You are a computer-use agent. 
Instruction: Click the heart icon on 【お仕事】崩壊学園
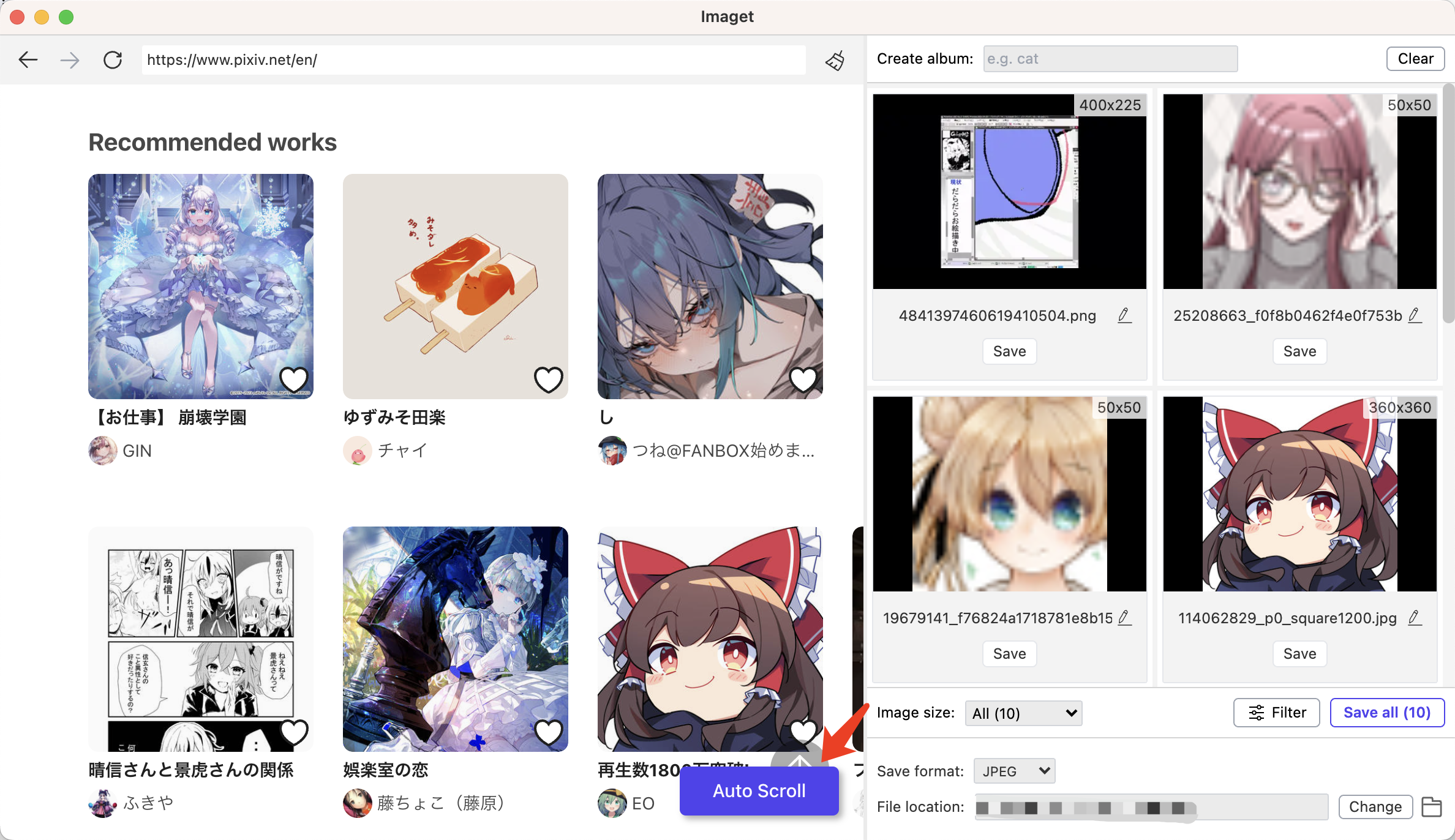click(294, 378)
